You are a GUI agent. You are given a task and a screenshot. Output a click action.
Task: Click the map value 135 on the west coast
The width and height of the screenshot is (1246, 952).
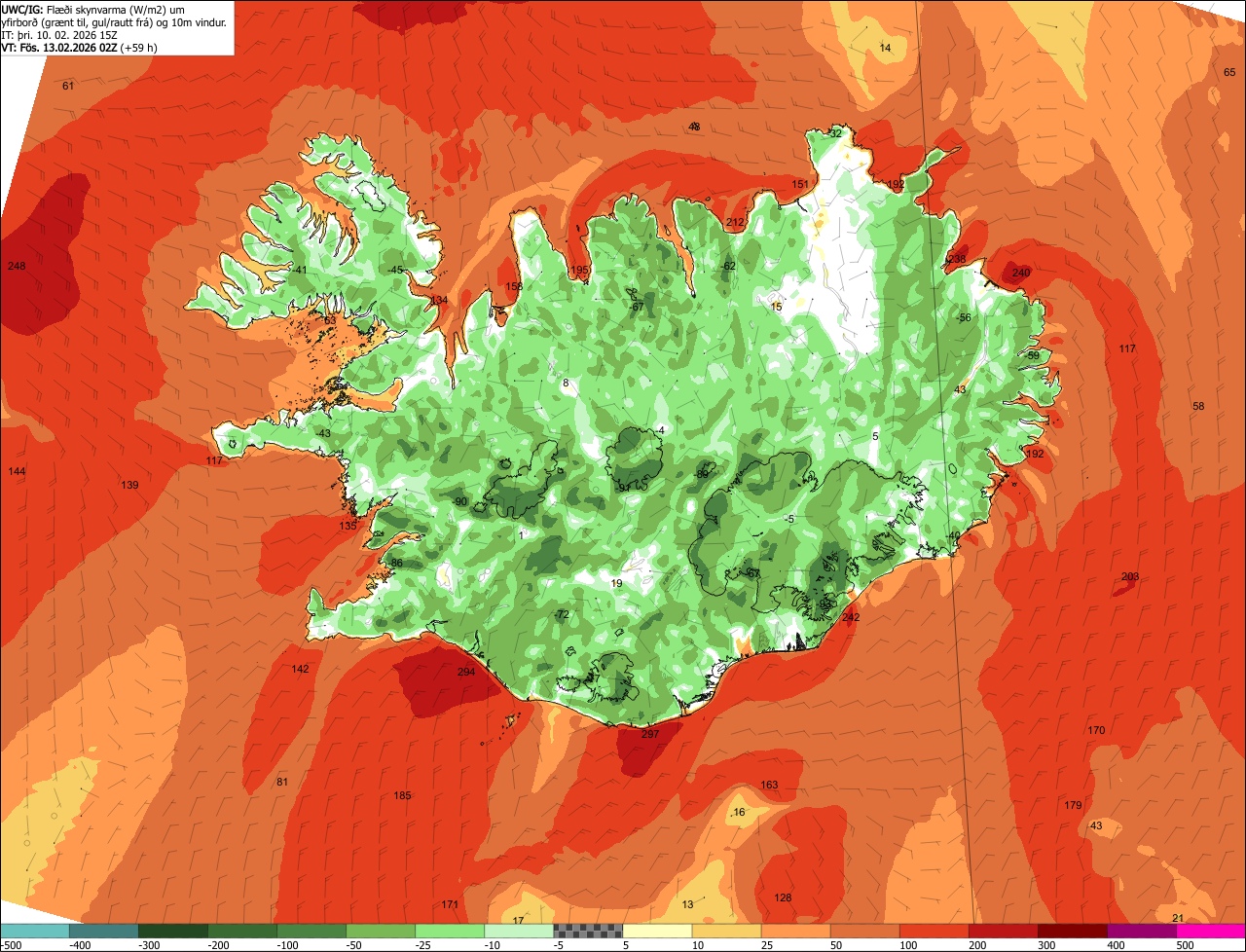point(348,526)
